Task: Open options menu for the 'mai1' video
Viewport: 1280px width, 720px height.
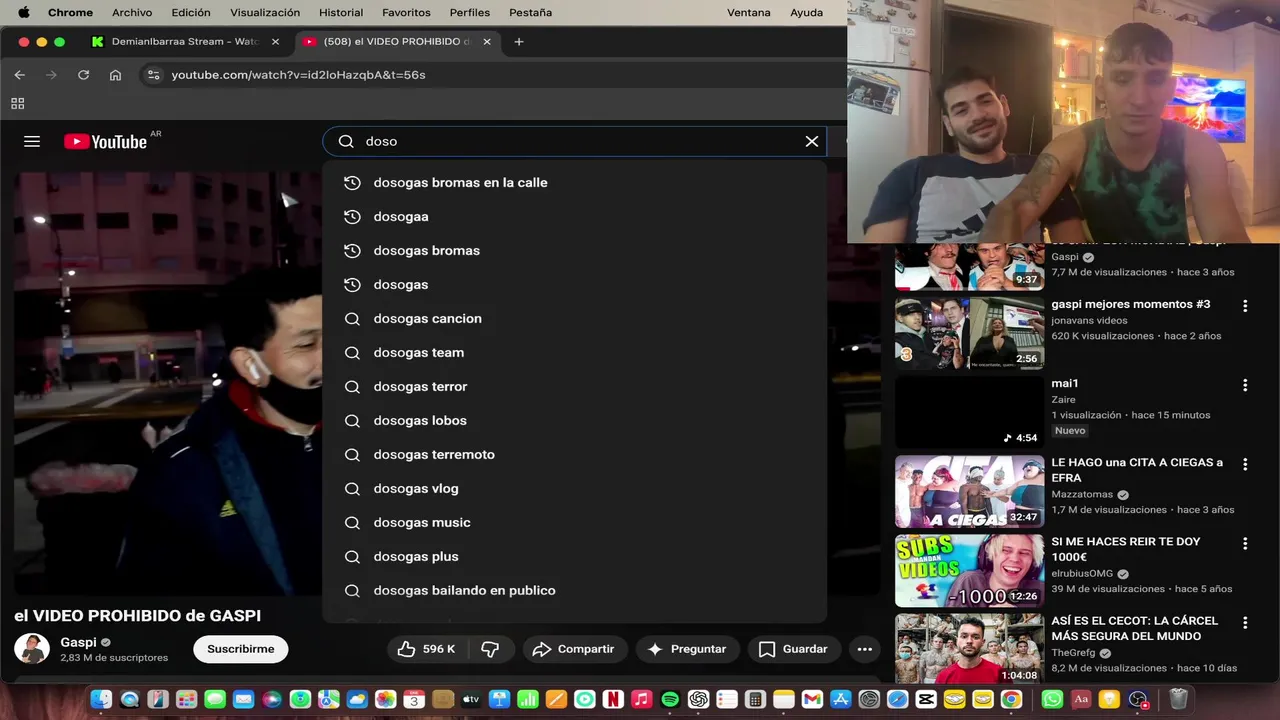Action: point(1245,385)
